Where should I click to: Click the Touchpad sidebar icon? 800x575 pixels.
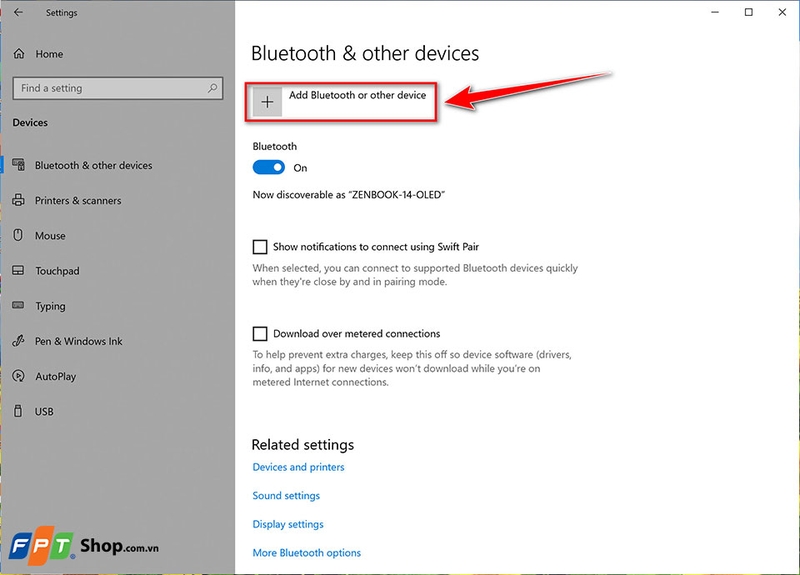click(x=18, y=270)
